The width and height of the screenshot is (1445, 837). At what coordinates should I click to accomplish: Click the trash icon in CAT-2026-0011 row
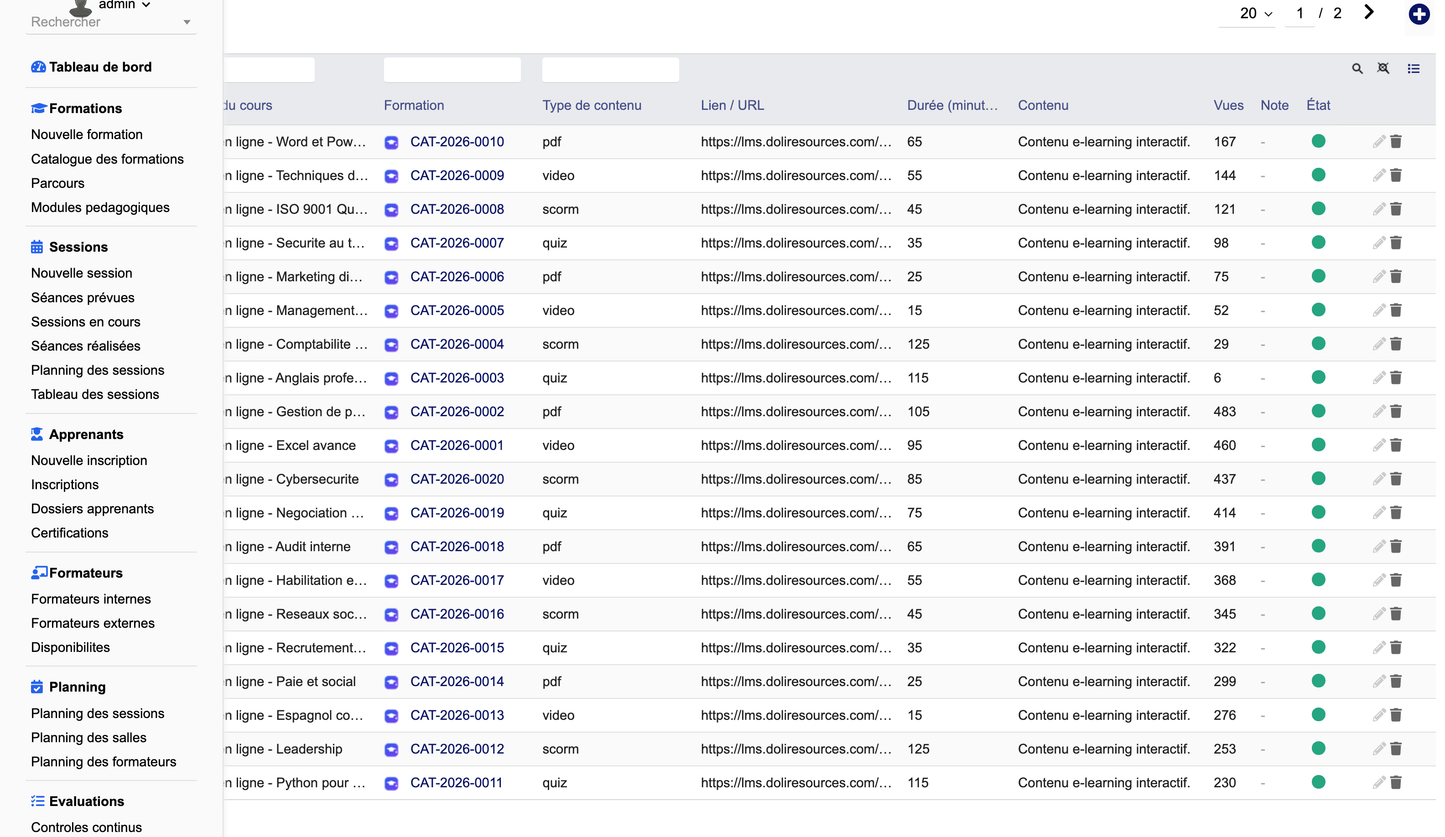click(x=1396, y=783)
